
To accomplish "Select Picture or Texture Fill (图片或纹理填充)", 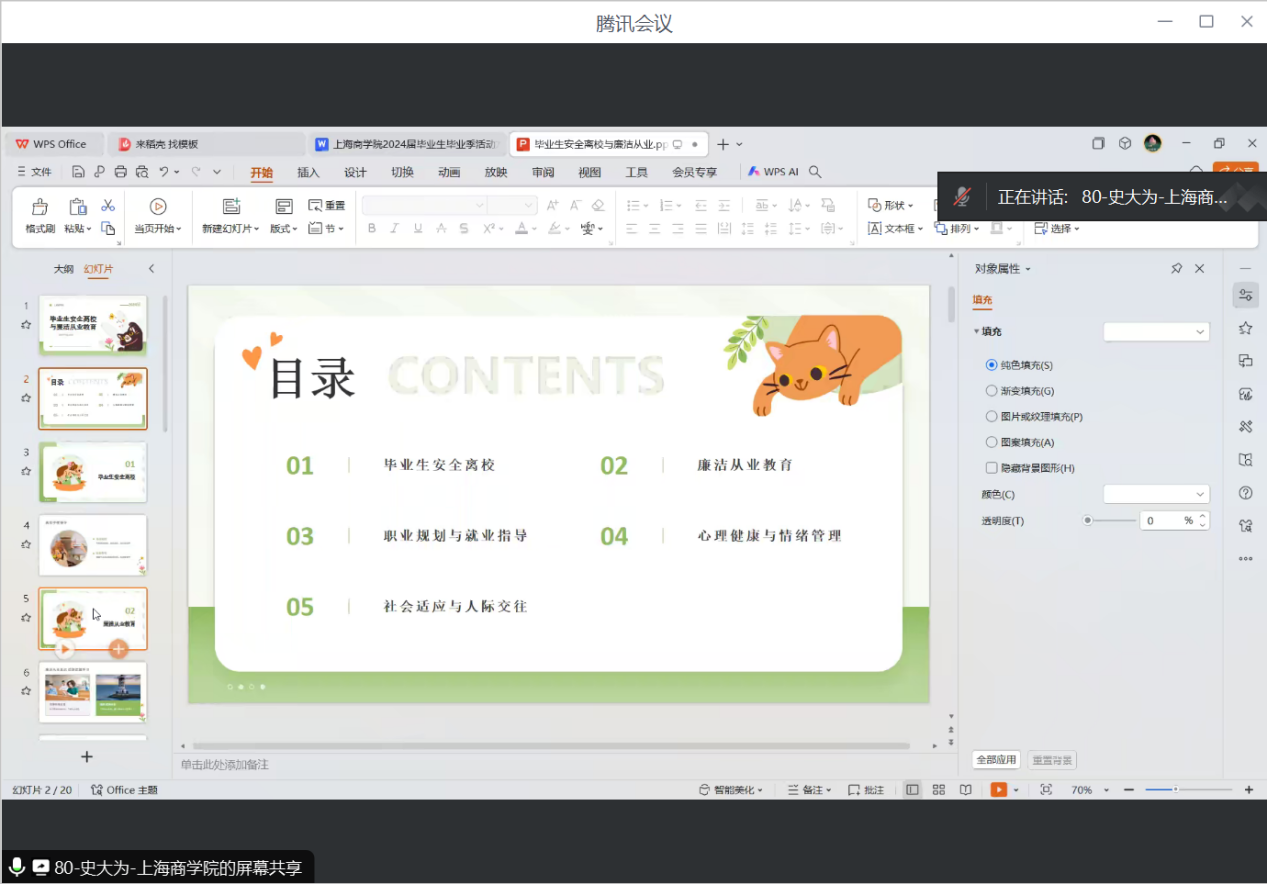I will (x=992, y=417).
